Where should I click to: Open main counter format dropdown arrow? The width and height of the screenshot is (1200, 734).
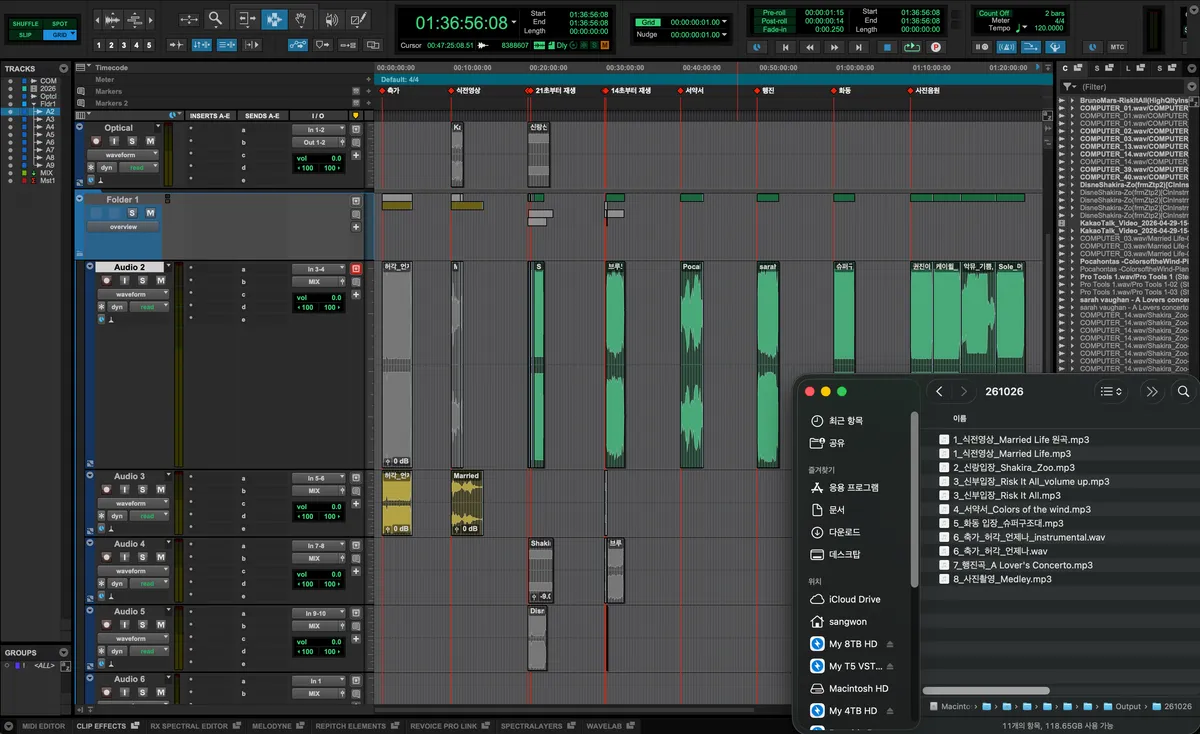click(x=514, y=22)
